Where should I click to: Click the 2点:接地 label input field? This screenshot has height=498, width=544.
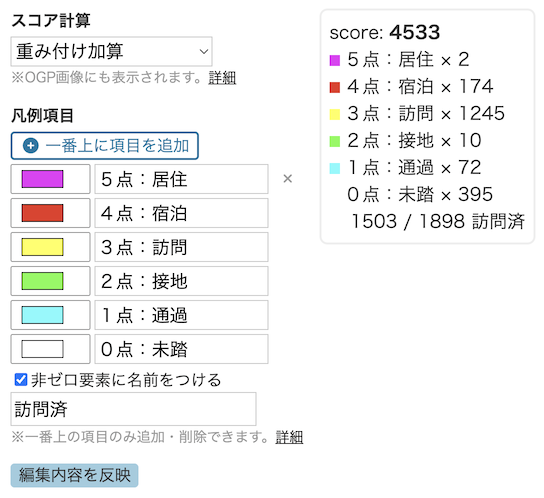181,281
